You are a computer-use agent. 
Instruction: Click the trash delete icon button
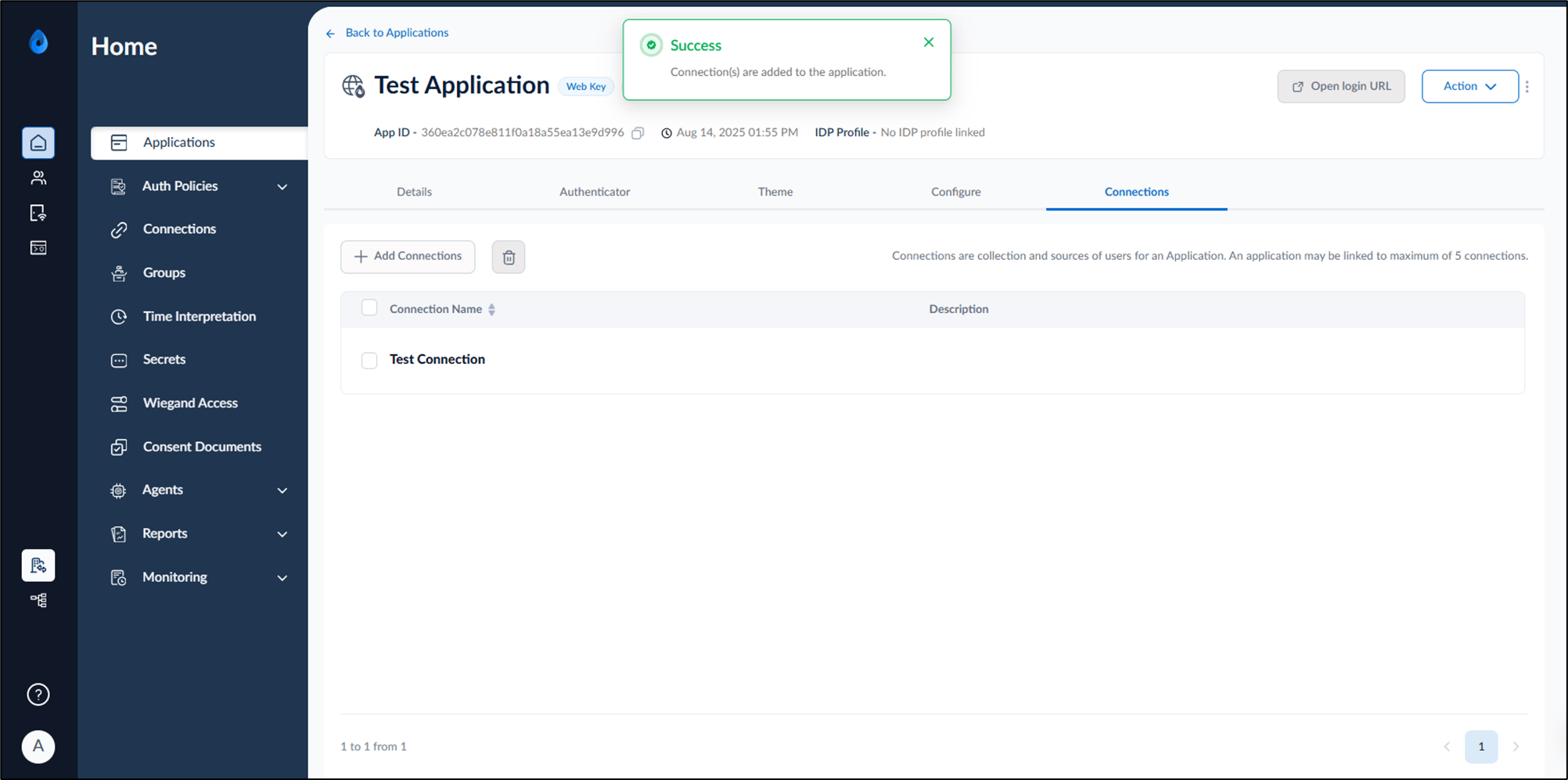509,257
